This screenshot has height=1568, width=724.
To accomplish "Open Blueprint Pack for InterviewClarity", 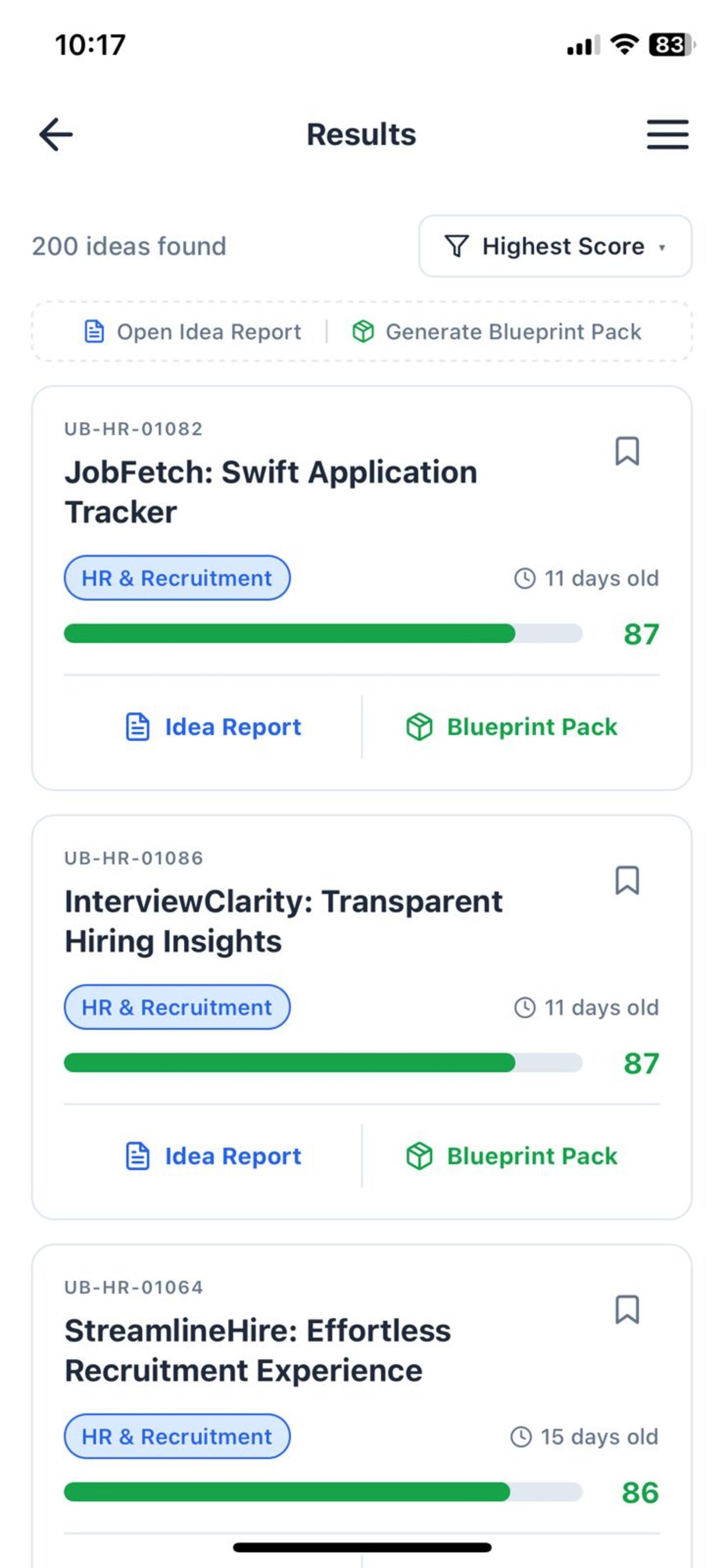I will [x=512, y=1156].
